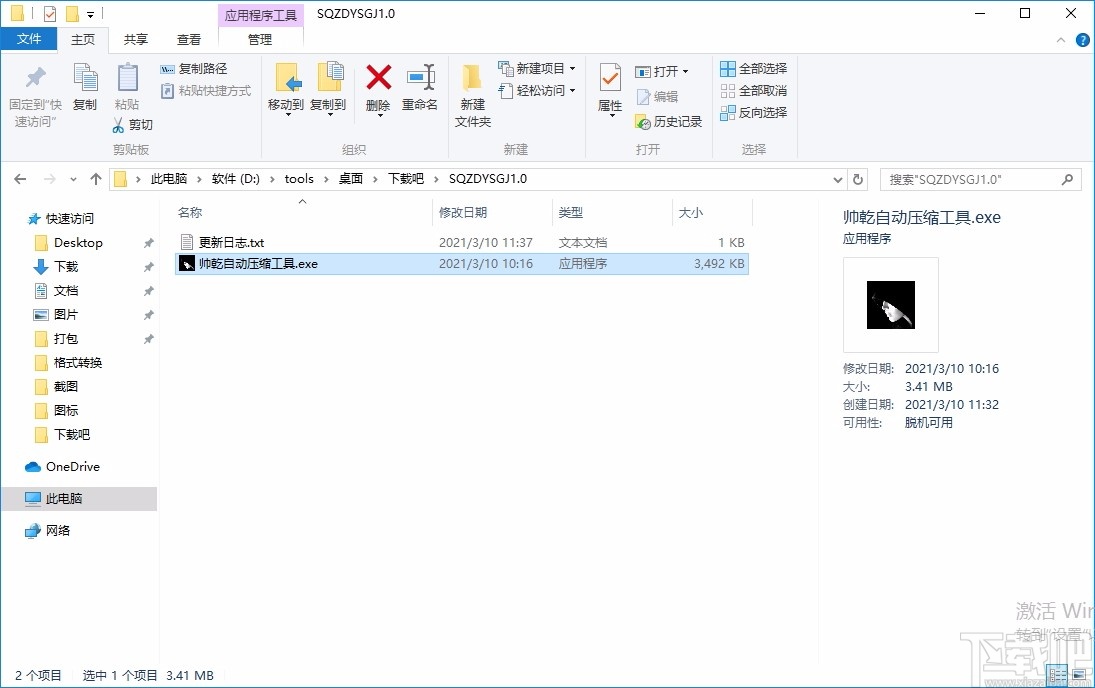
Task: Navigate to tools in the breadcrumb path
Action: (x=298, y=178)
